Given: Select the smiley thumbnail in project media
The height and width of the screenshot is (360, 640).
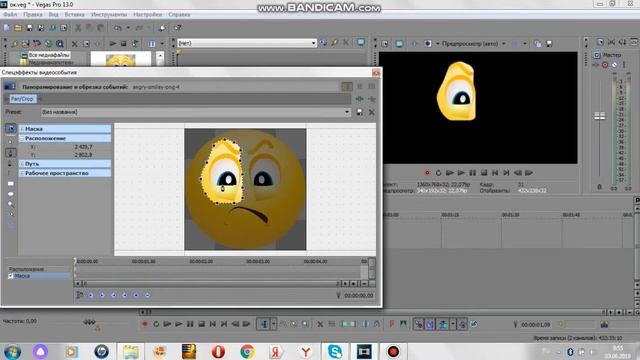Looking at the screenshot, I should click(120, 60).
